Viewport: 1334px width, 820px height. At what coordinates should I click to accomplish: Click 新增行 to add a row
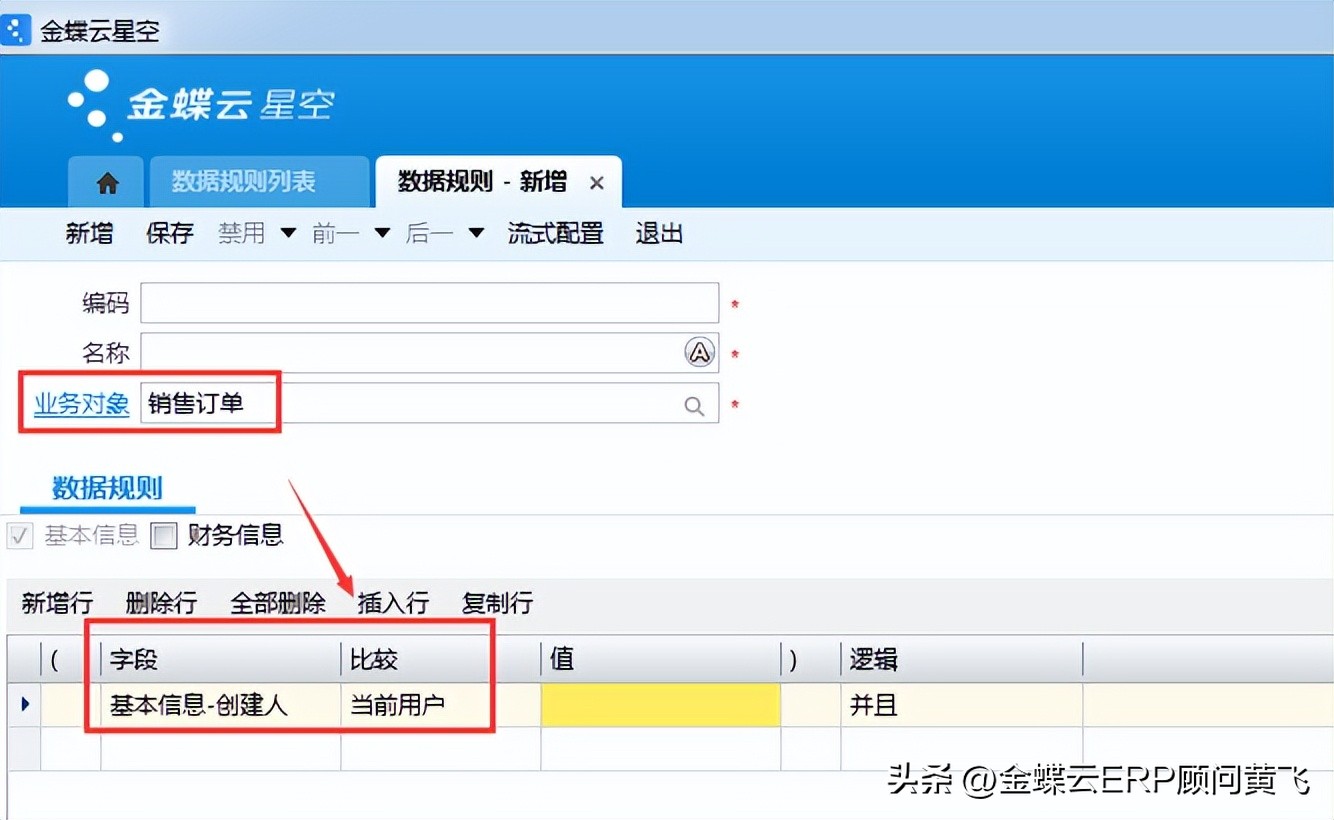click(57, 603)
